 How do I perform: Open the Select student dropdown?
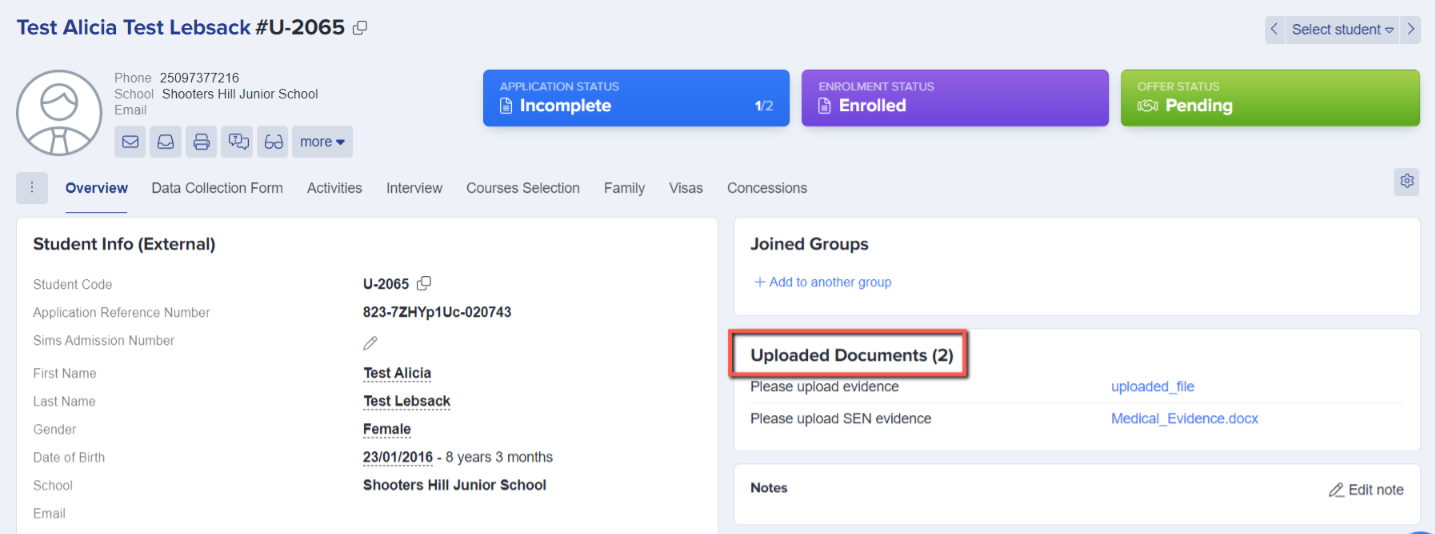click(x=1342, y=29)
